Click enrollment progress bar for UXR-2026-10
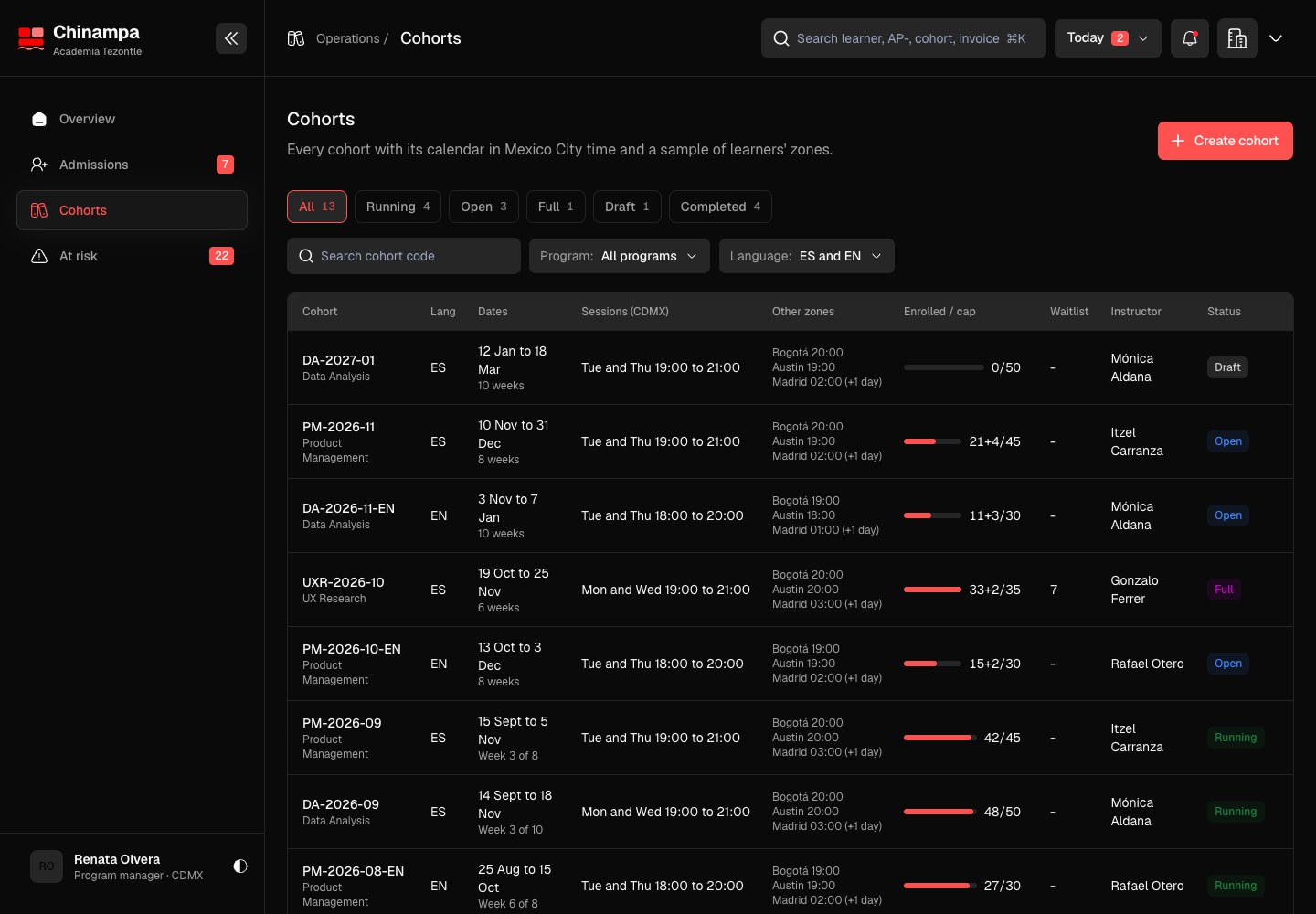Viewport: 1316px width, 914px height. (x=932, y=590)
